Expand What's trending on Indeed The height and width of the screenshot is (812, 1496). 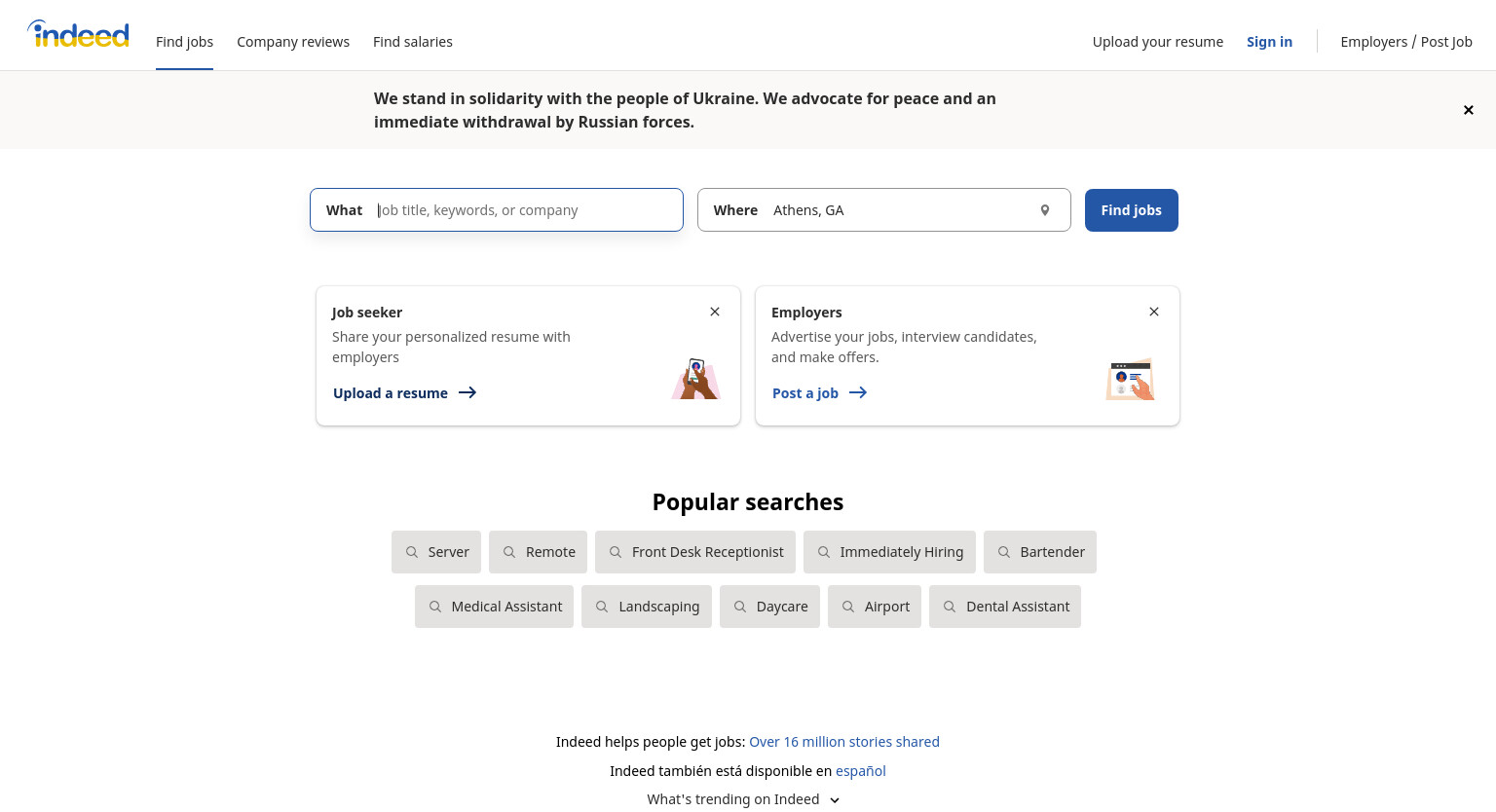743,799
